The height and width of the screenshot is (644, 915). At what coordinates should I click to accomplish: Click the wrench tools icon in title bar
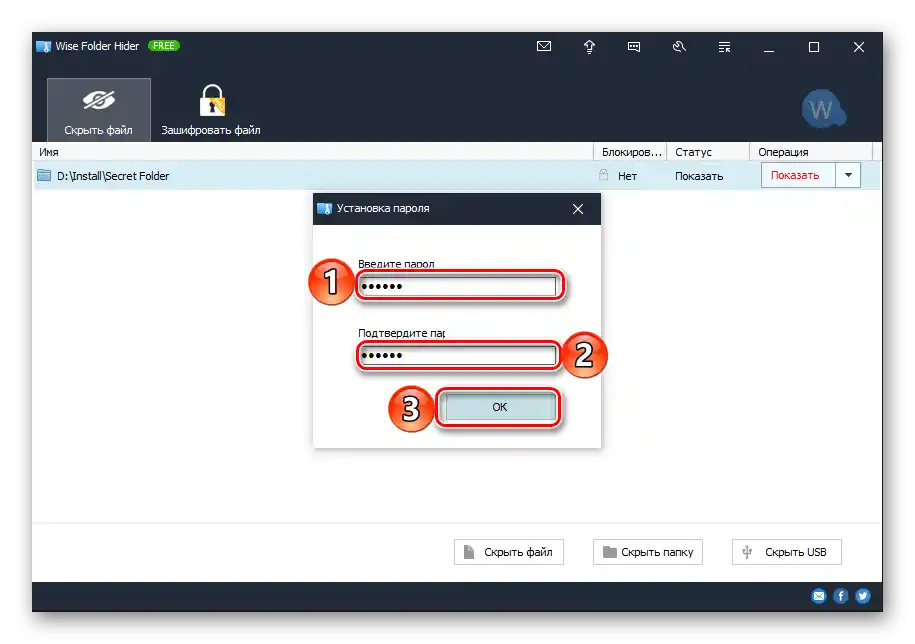[x=679, y=47]
